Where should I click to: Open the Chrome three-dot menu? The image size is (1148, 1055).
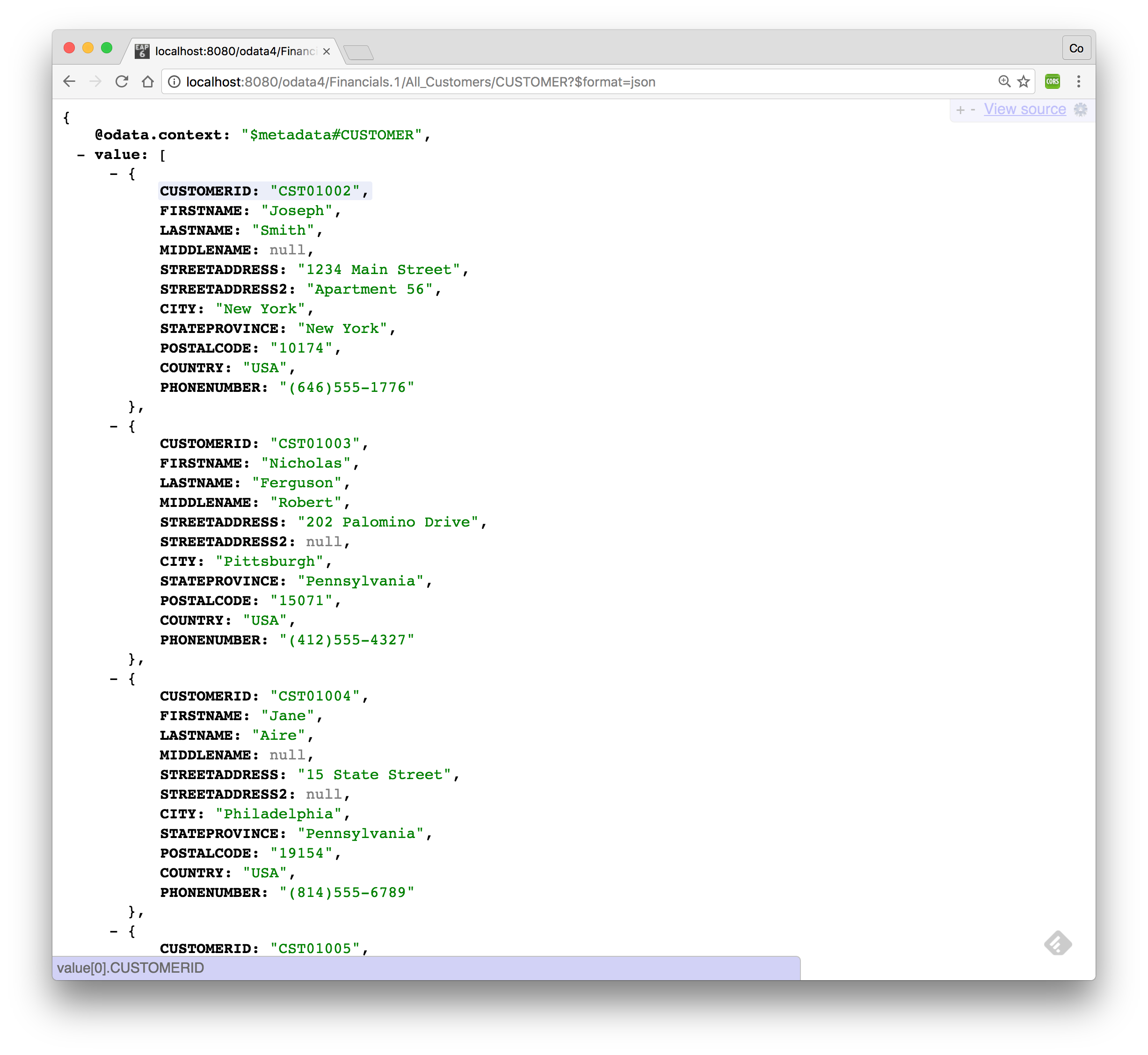point(1078,82)
